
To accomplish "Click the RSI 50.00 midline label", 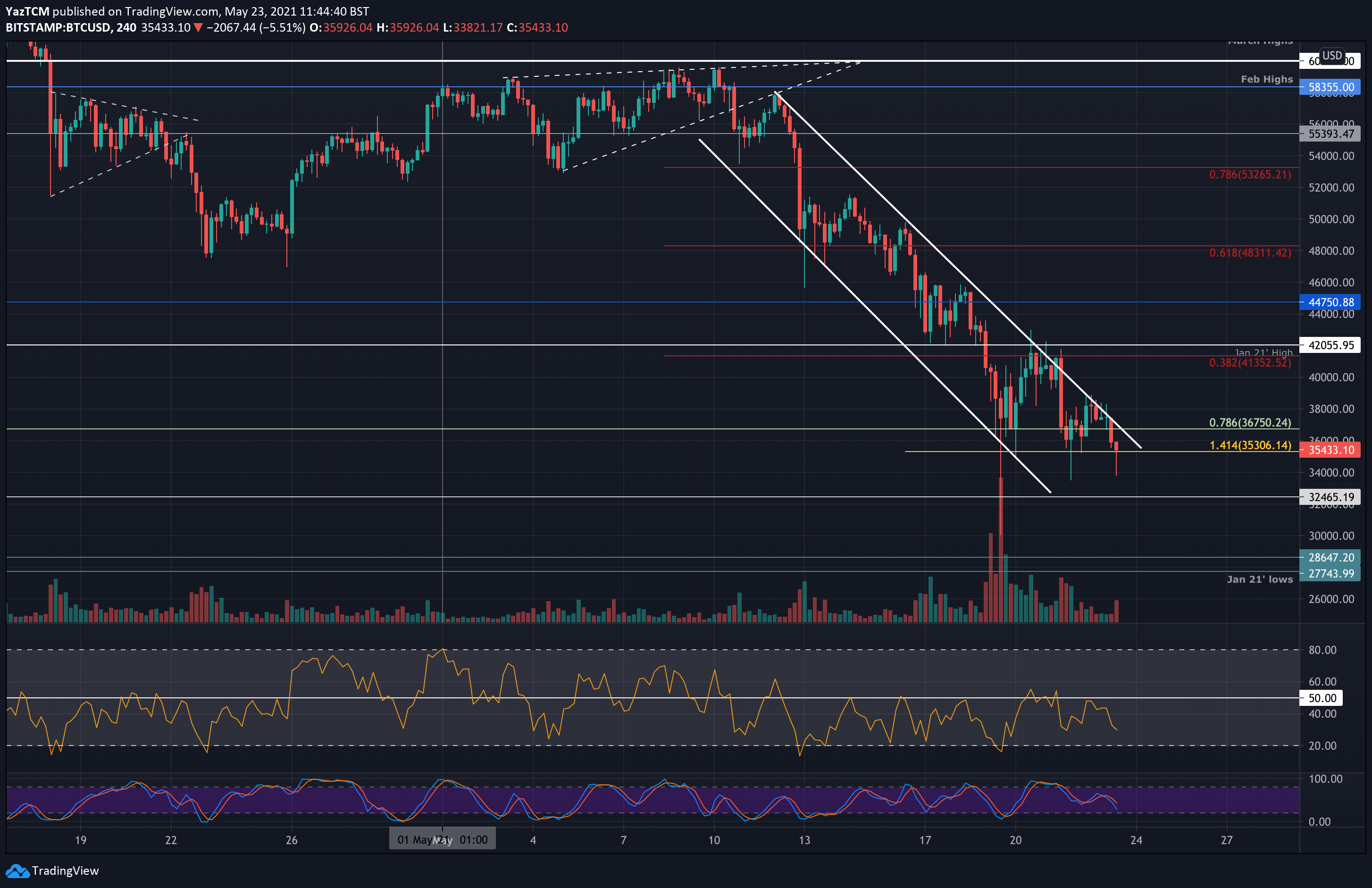I will click(x=1321, y=698).
